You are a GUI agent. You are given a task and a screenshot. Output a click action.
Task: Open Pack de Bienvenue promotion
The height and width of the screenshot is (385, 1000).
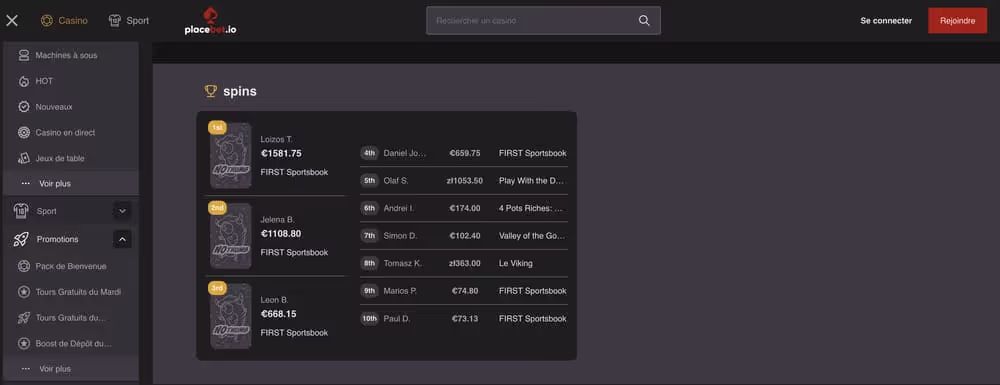[71, 266]
